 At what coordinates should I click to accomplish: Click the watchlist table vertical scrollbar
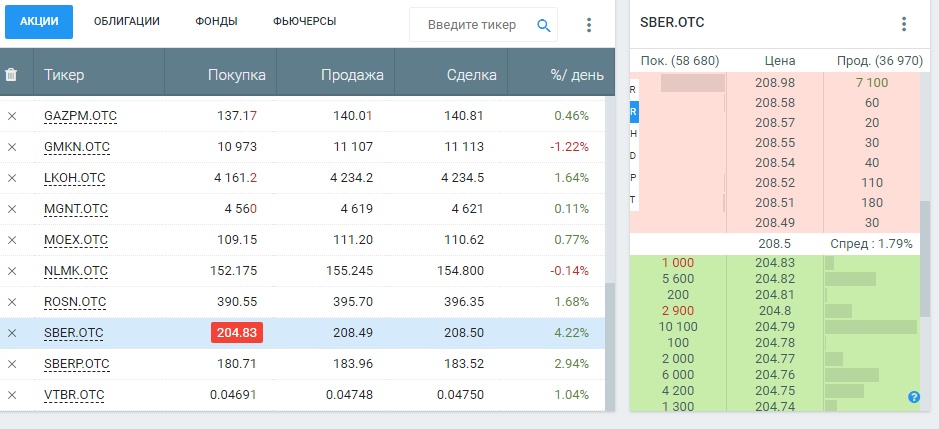pyautogui.click(x=610, y=346)
